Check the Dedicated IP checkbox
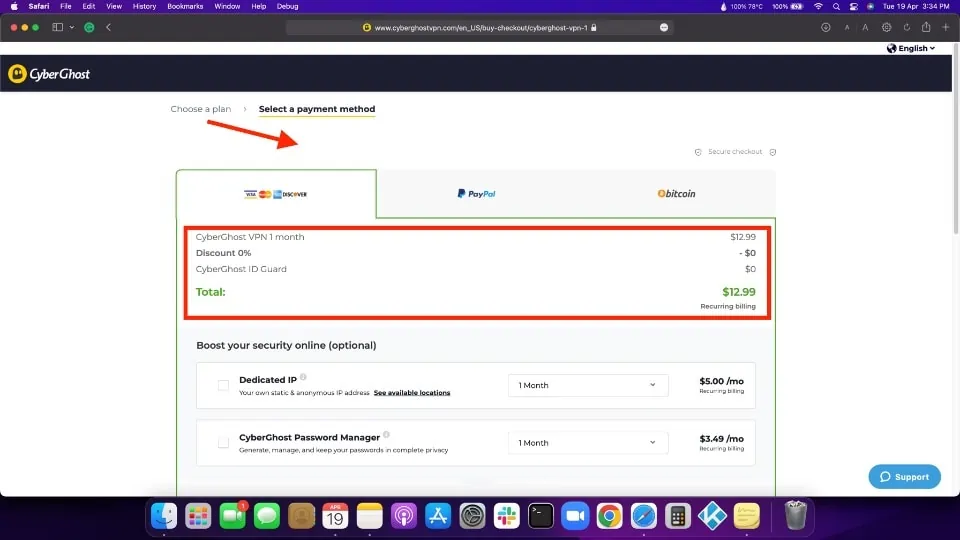The image size is (960, 540). [223, 385]
